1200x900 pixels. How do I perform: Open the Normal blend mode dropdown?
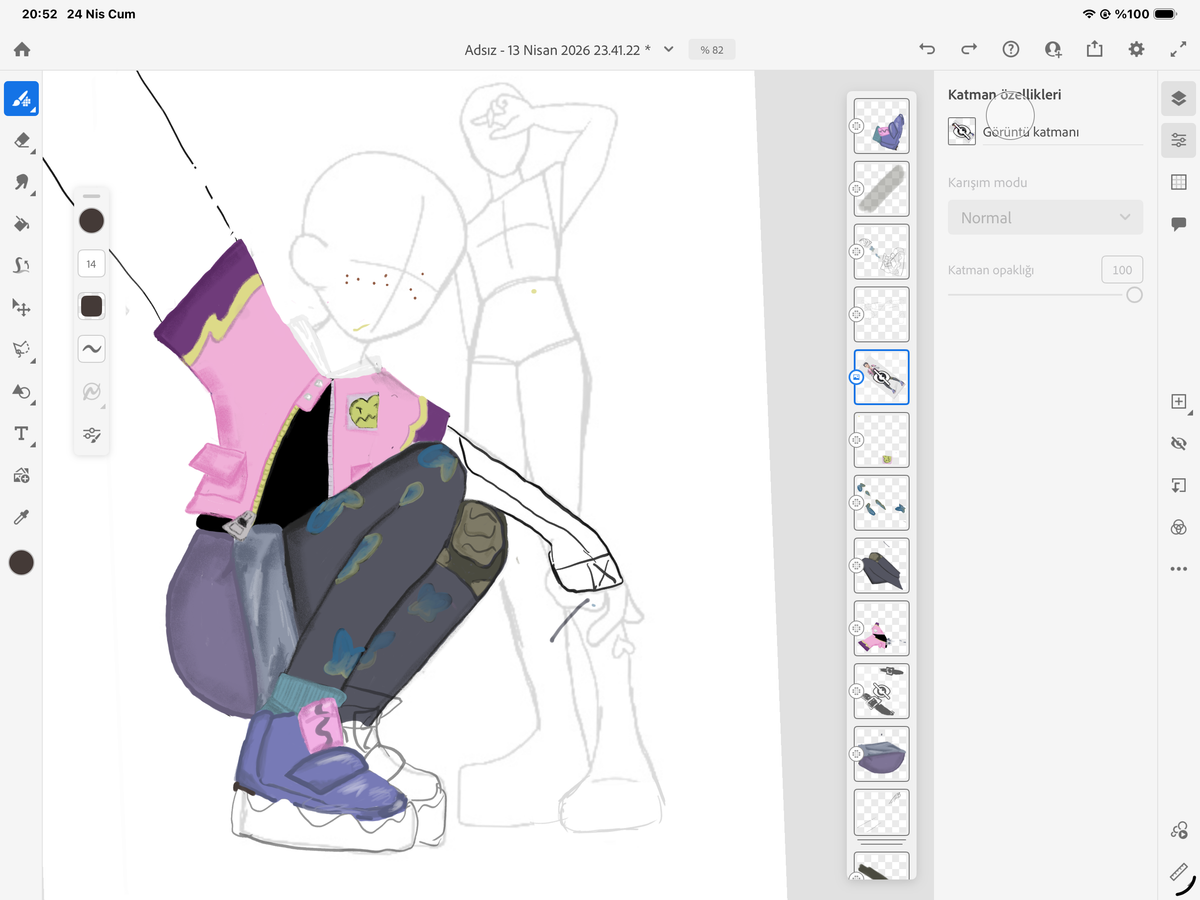[1045, 217]
